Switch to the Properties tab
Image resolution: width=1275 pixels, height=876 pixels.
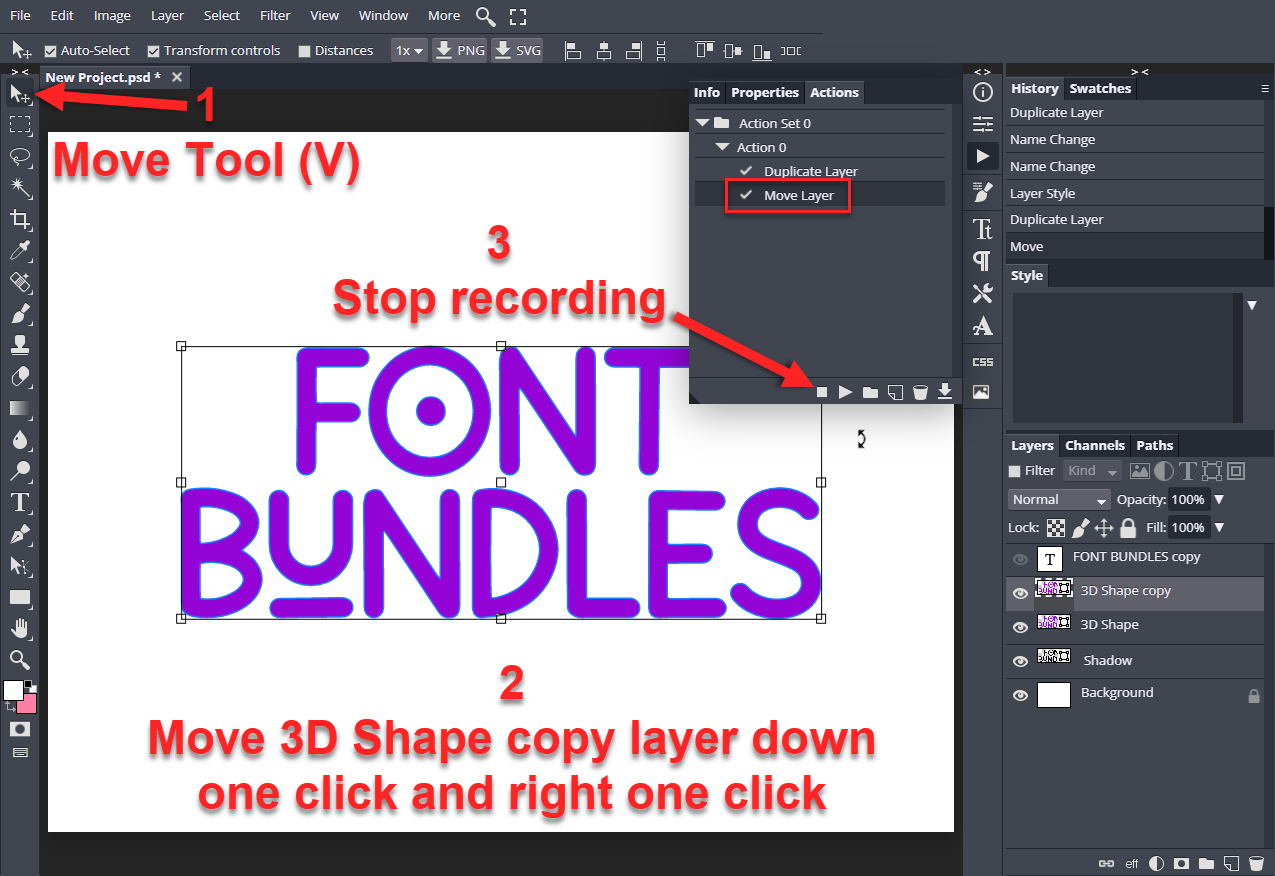pos(765,92)
